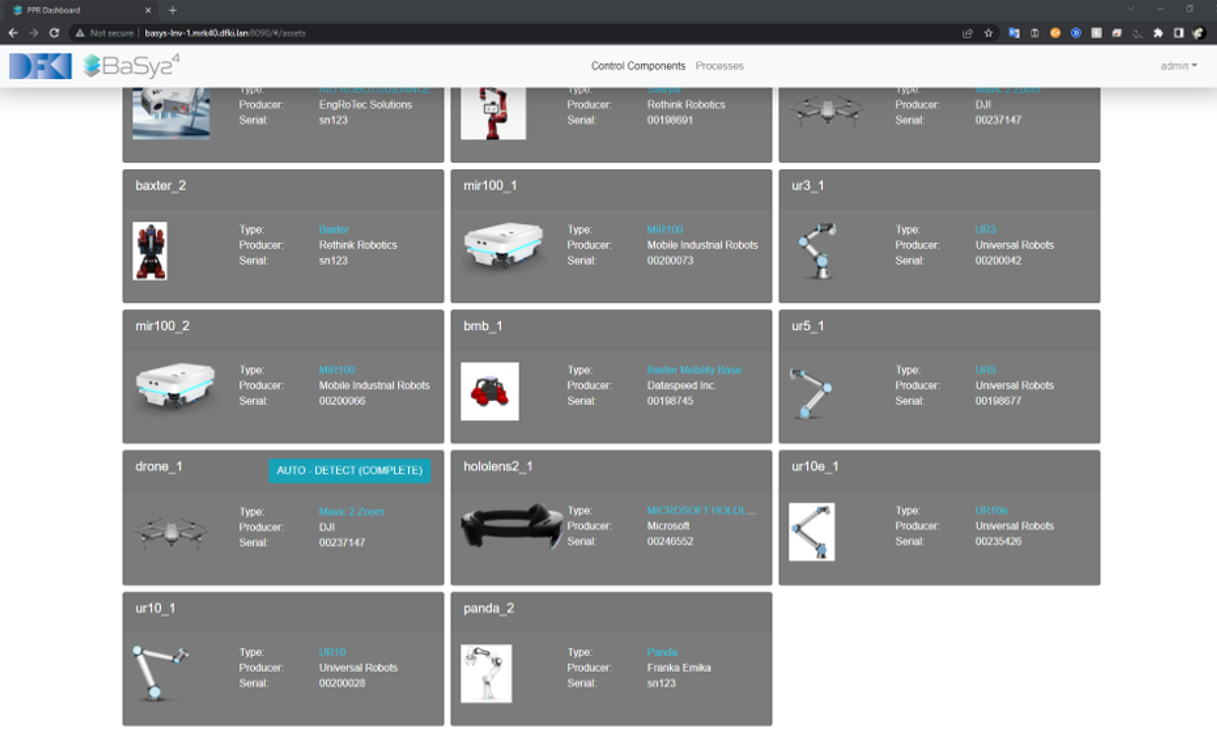
Task: Select the ur10_1 card title
Action: 155,608
